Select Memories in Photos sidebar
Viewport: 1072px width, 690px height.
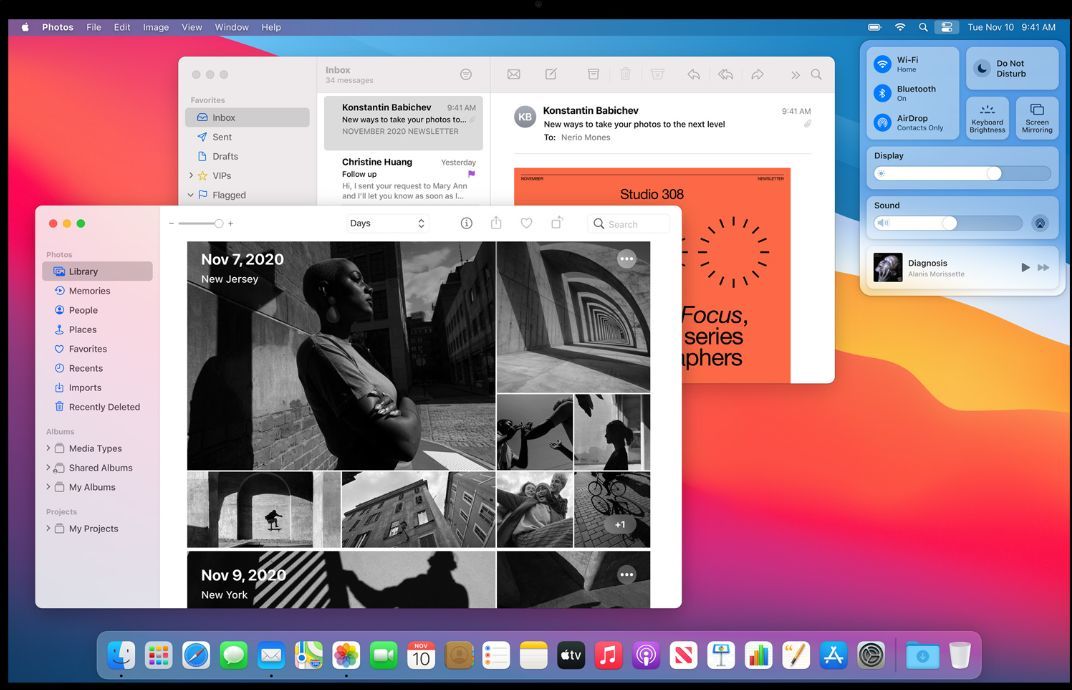89,291
